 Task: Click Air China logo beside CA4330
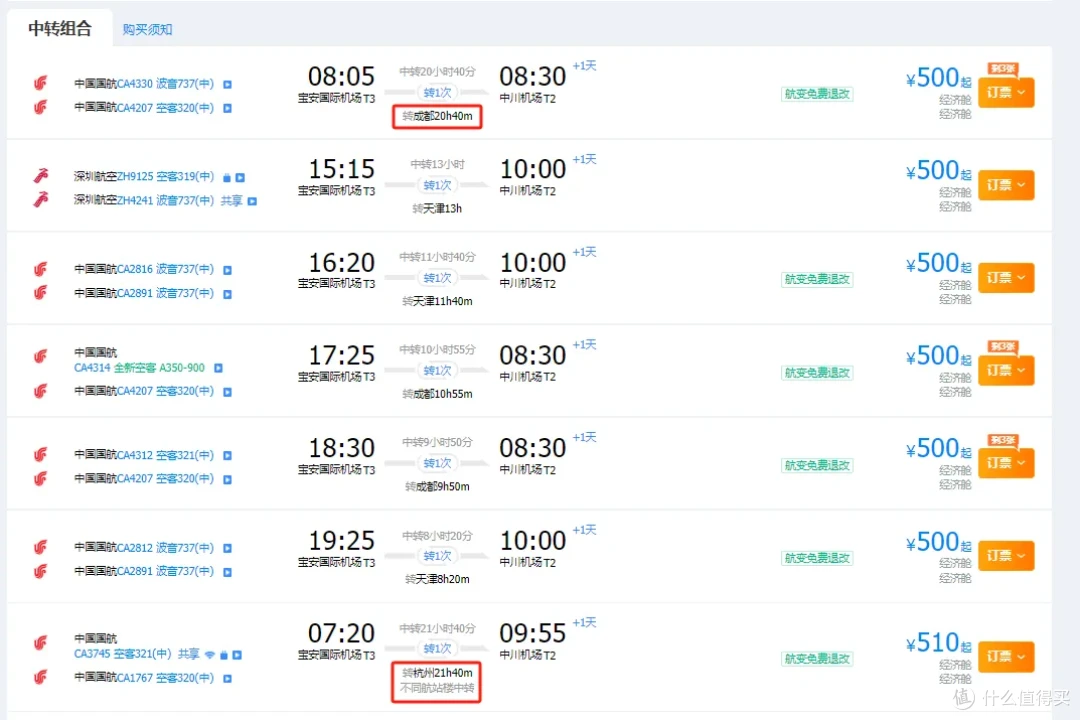coord(41,83)
